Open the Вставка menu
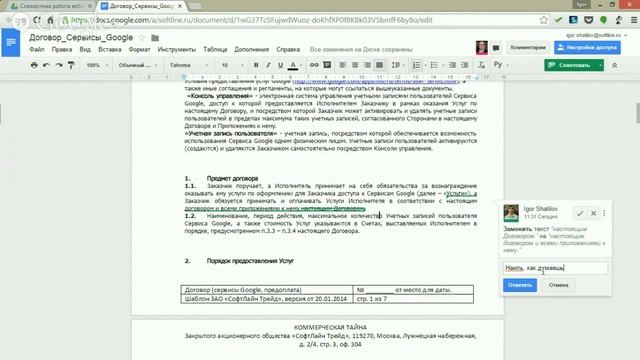 pos(110,49)
